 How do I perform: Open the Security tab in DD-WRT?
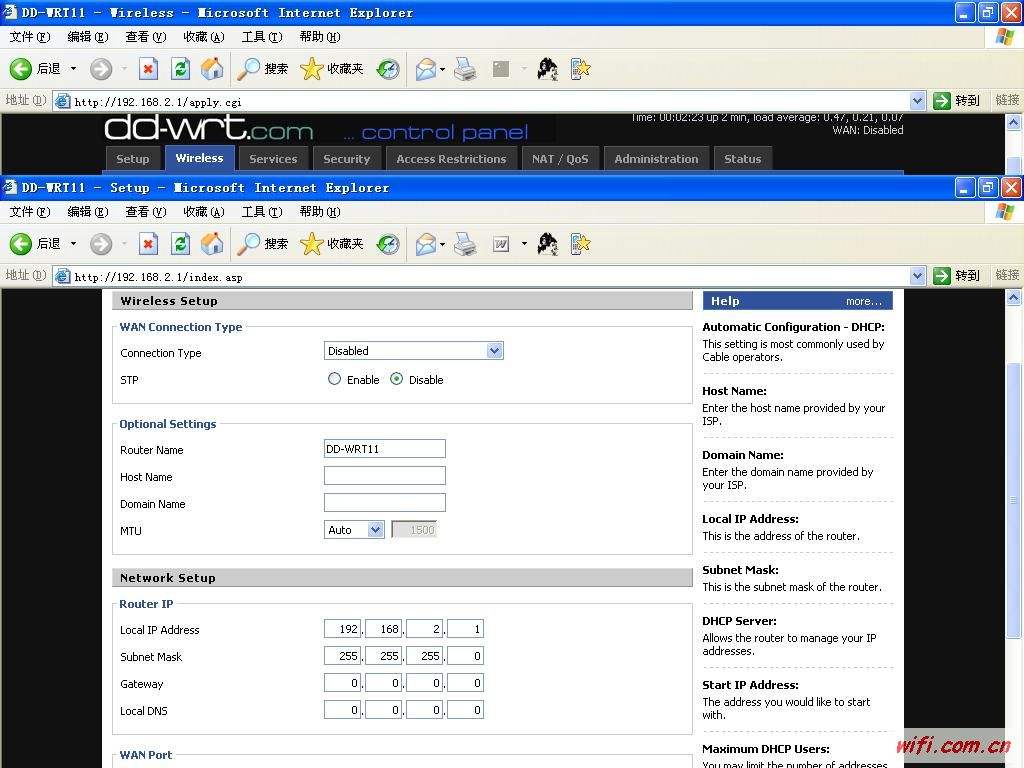[346, 159]
